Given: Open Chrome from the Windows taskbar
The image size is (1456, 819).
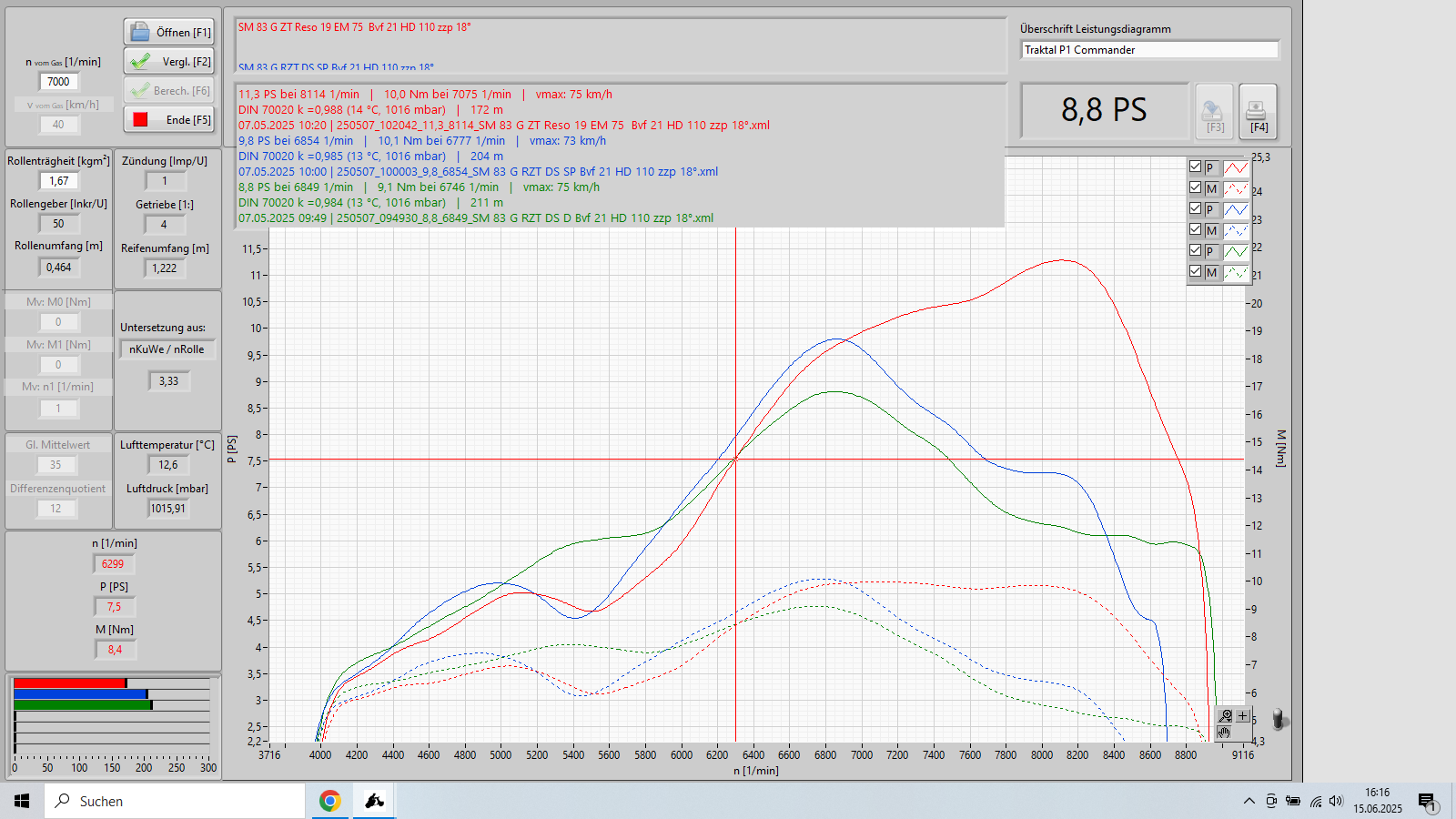Looking at the screenshot, I should click(x=329, y=801).
